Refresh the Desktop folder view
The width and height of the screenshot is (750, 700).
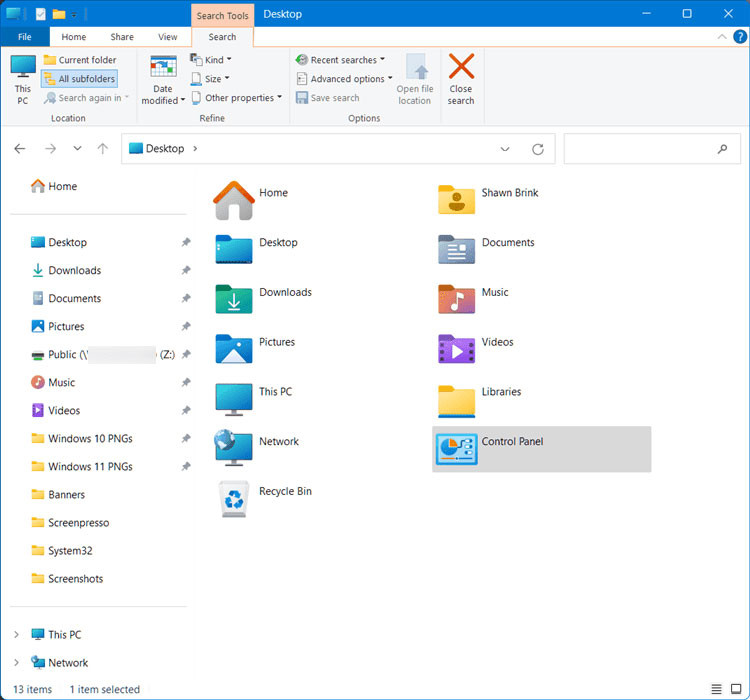[x=538, y=149]
